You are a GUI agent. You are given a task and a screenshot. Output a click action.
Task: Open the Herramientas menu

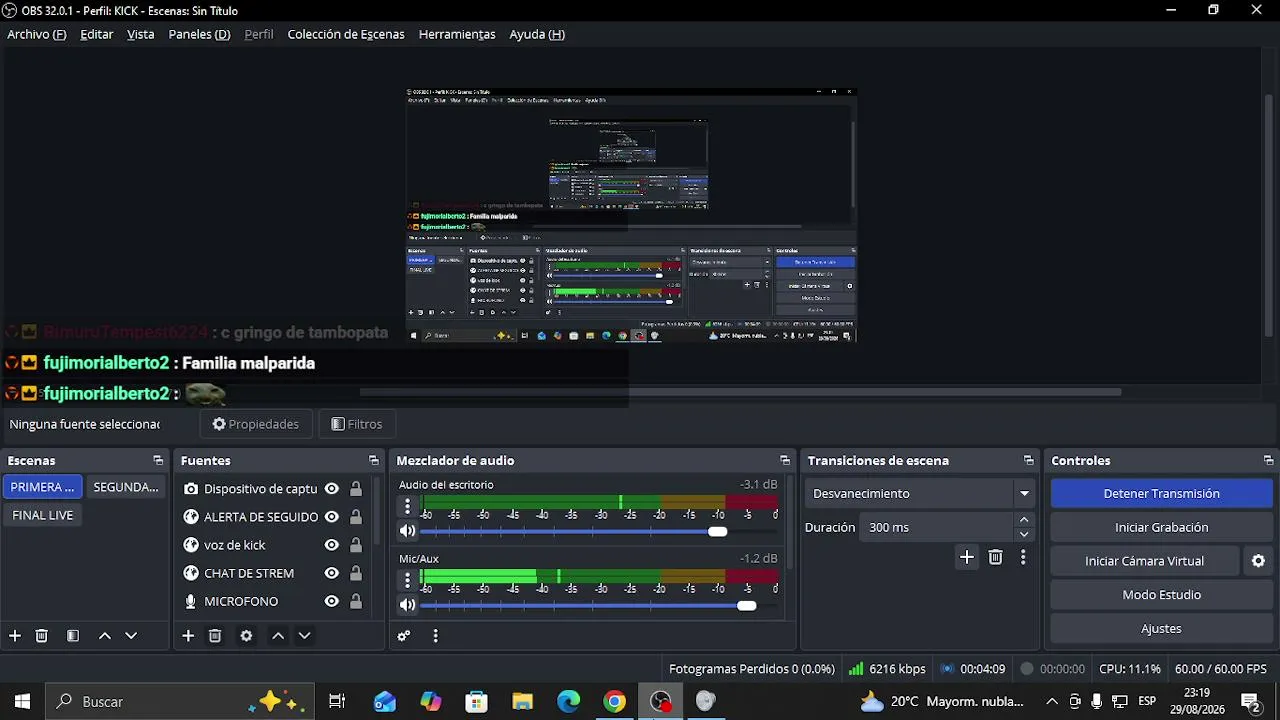[x=457, y=34]
